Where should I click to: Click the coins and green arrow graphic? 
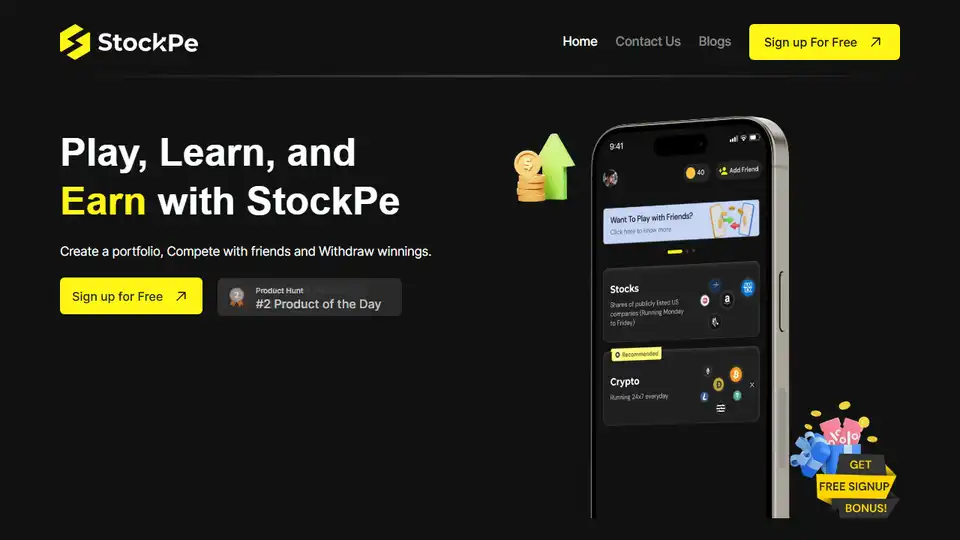[544, 168]
